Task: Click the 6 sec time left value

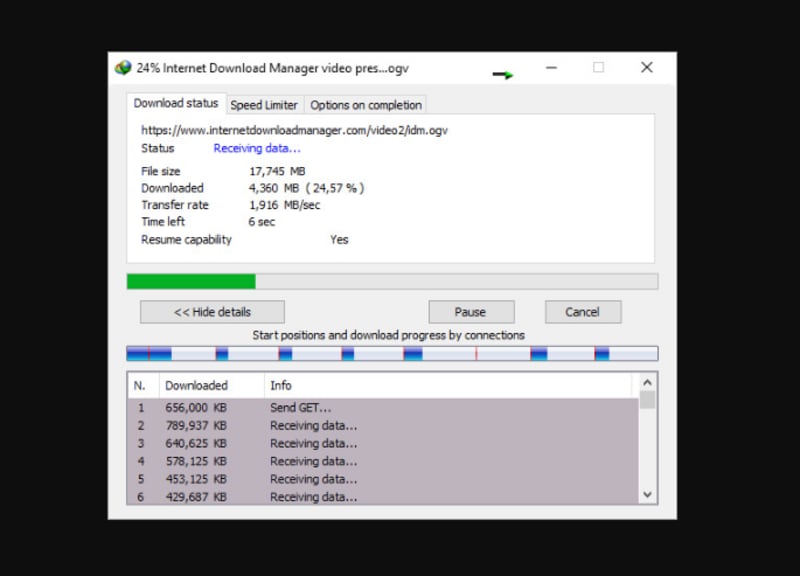Action: tap(262, 222)
